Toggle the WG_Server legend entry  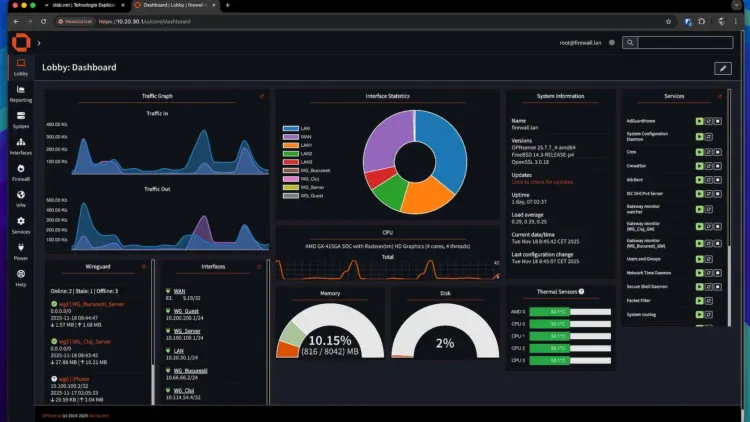click(x=303, y=187)
